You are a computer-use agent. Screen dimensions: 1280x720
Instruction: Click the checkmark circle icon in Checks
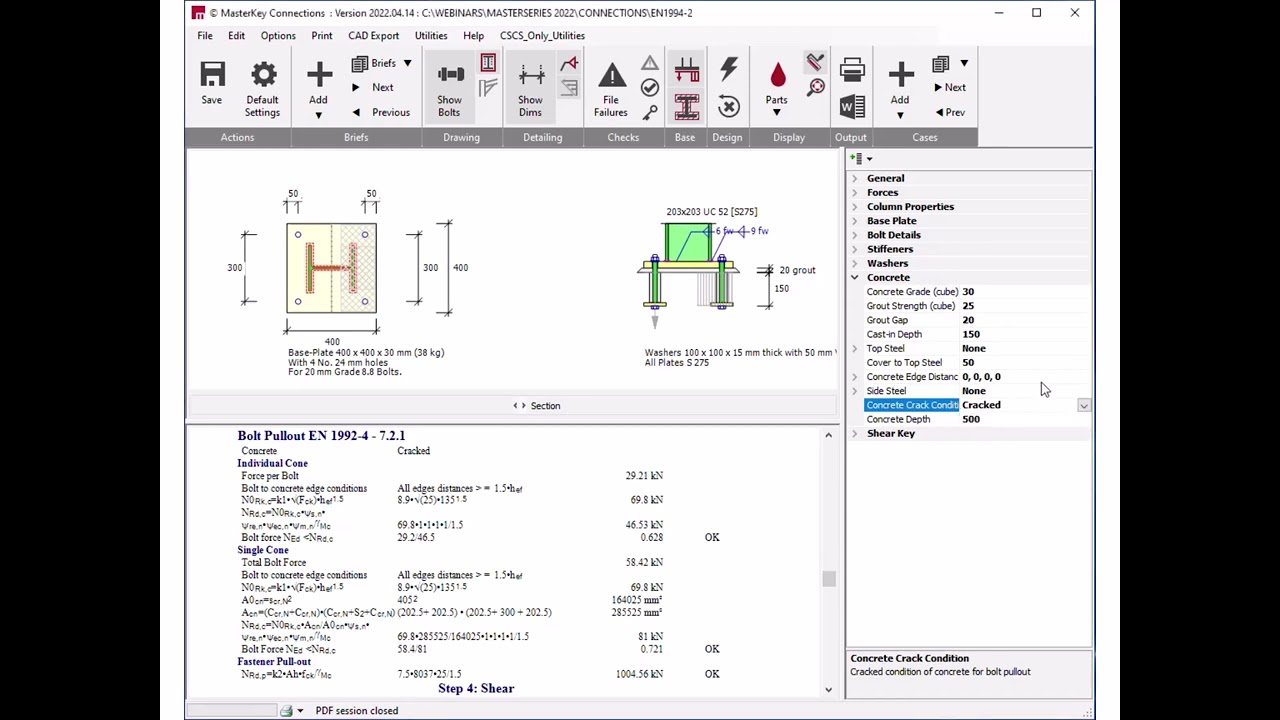pyautogui.click(x=650, y=88)
